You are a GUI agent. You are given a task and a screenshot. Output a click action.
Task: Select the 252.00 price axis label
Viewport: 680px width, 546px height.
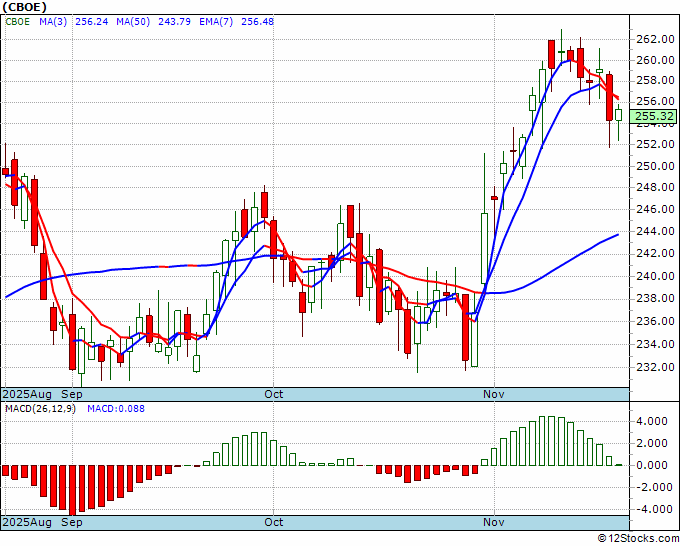click(x=655, y=144)
